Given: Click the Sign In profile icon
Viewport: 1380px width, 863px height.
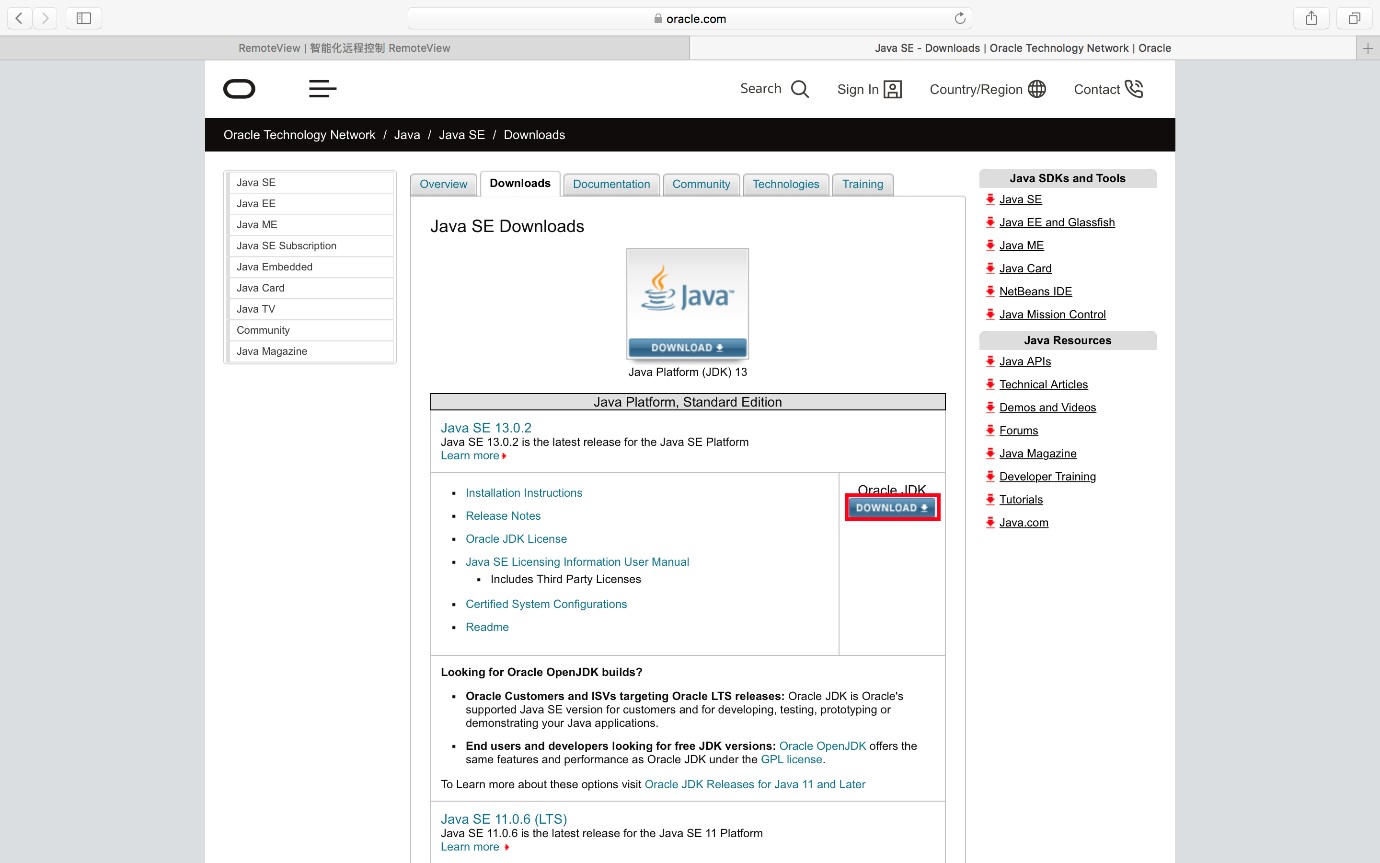Looking at the screenshot, I should click(x=893, y=89).
